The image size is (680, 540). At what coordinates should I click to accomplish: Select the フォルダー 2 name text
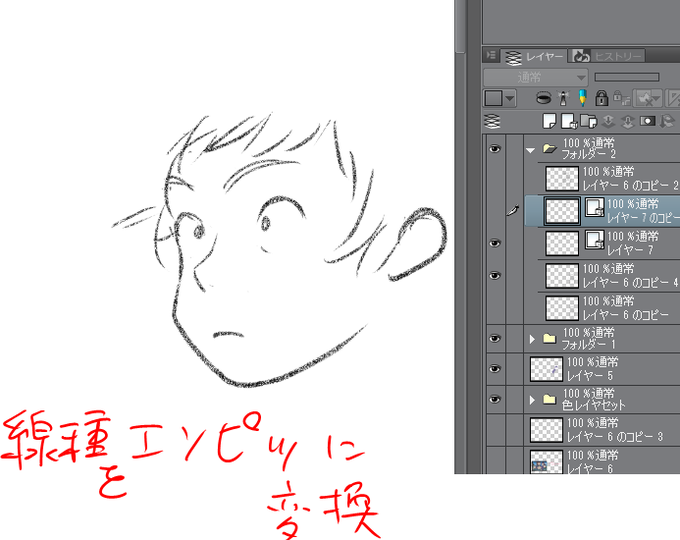pyautogui.click(x=589, y=154)
